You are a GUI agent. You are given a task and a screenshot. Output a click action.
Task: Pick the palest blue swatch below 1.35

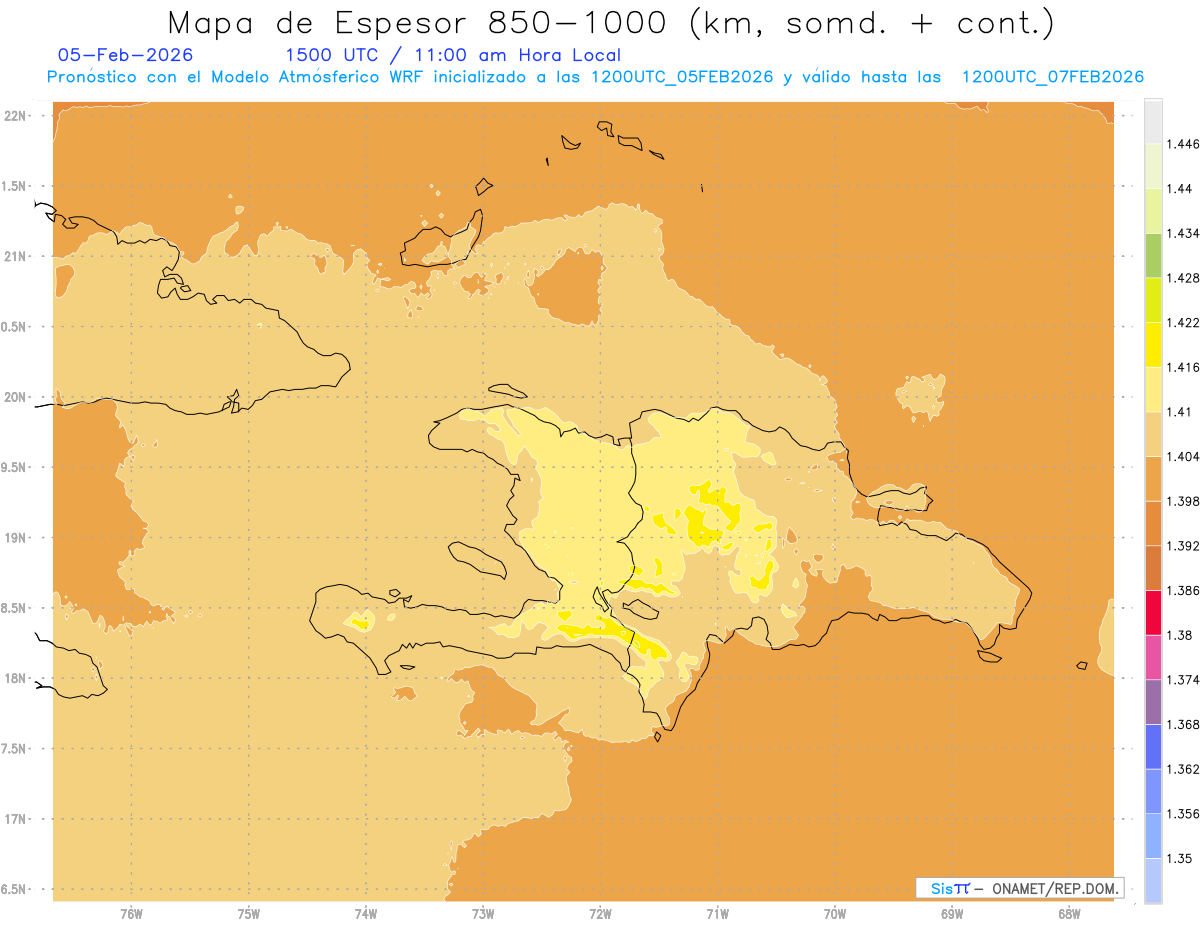click(1153, 880)
